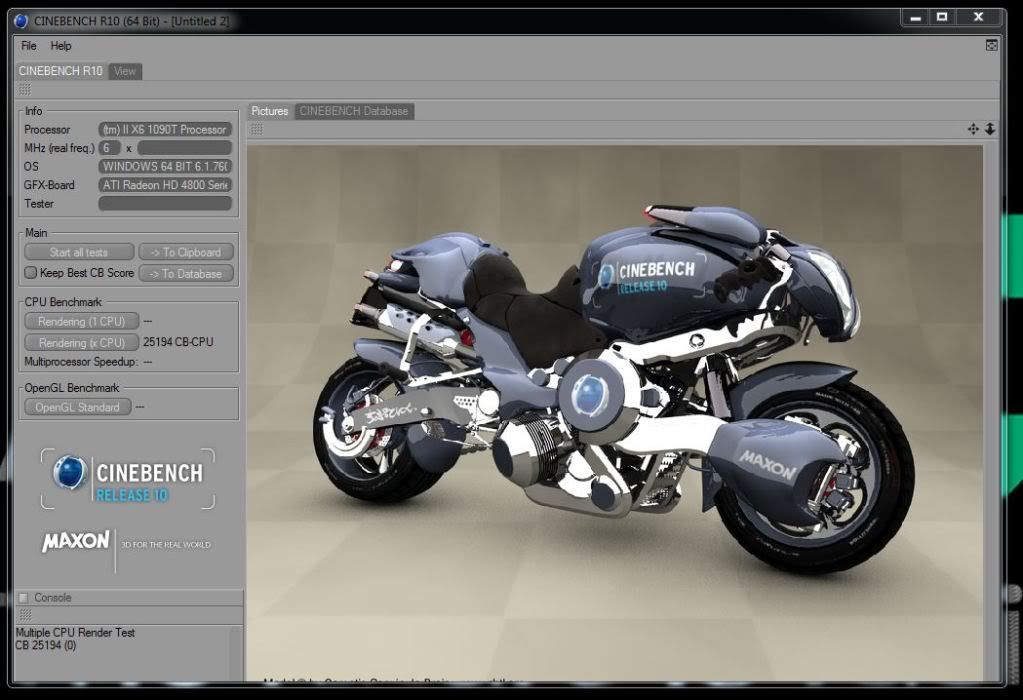Click the grip handle below CINEBENCH R10 tab
This screenshot has width=1023, height=700.
point(25,89)
